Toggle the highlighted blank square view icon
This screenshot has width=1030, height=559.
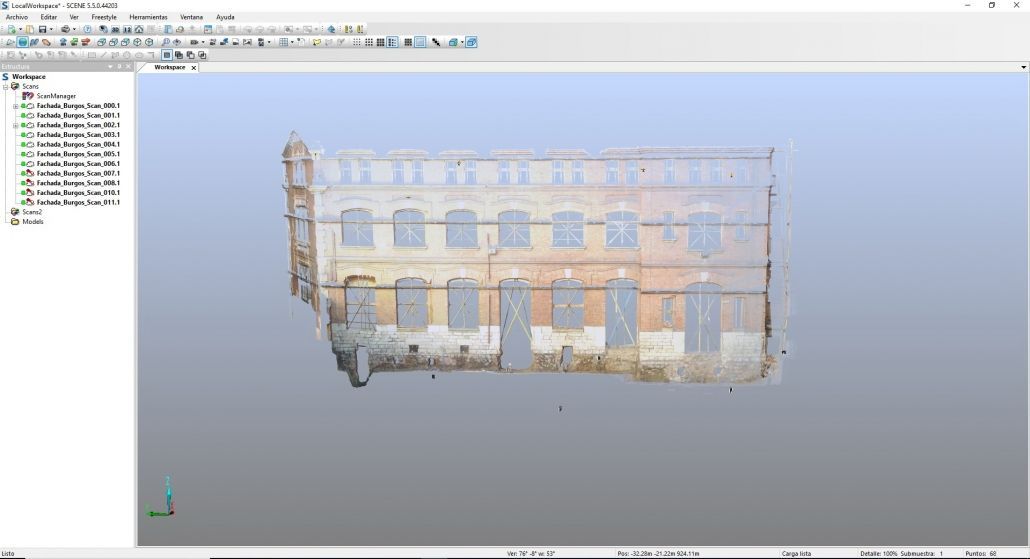tap(420, 42)
